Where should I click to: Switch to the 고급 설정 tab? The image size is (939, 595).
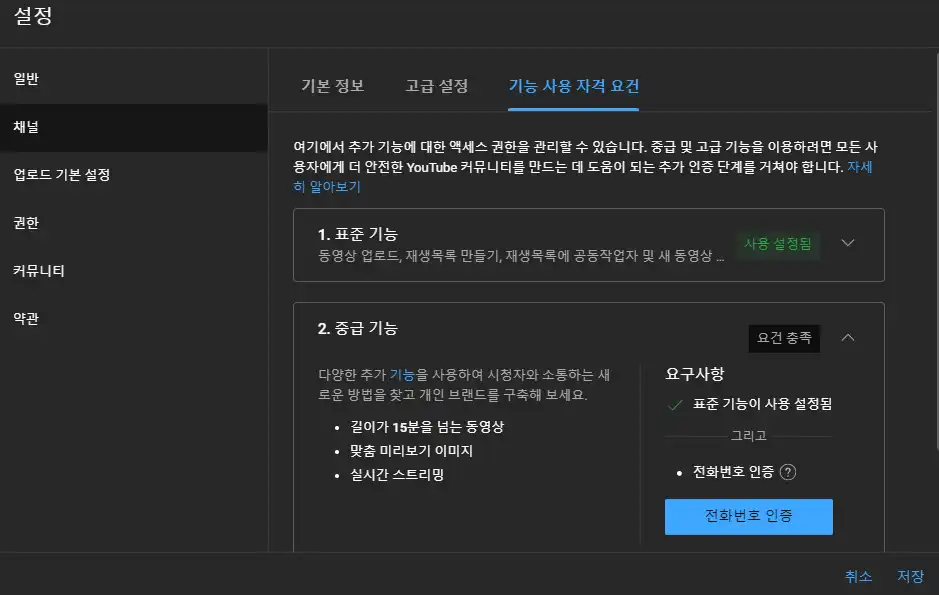tap(437, 86)
